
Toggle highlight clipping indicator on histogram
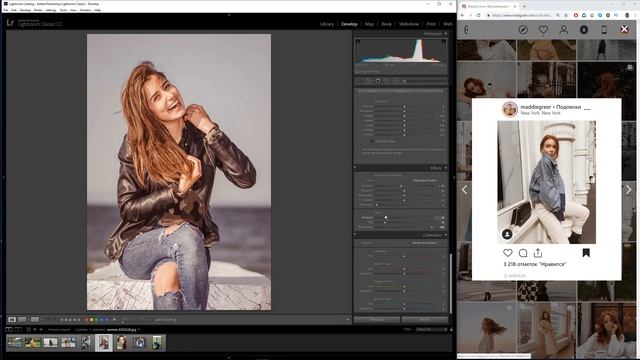point(444,41)
